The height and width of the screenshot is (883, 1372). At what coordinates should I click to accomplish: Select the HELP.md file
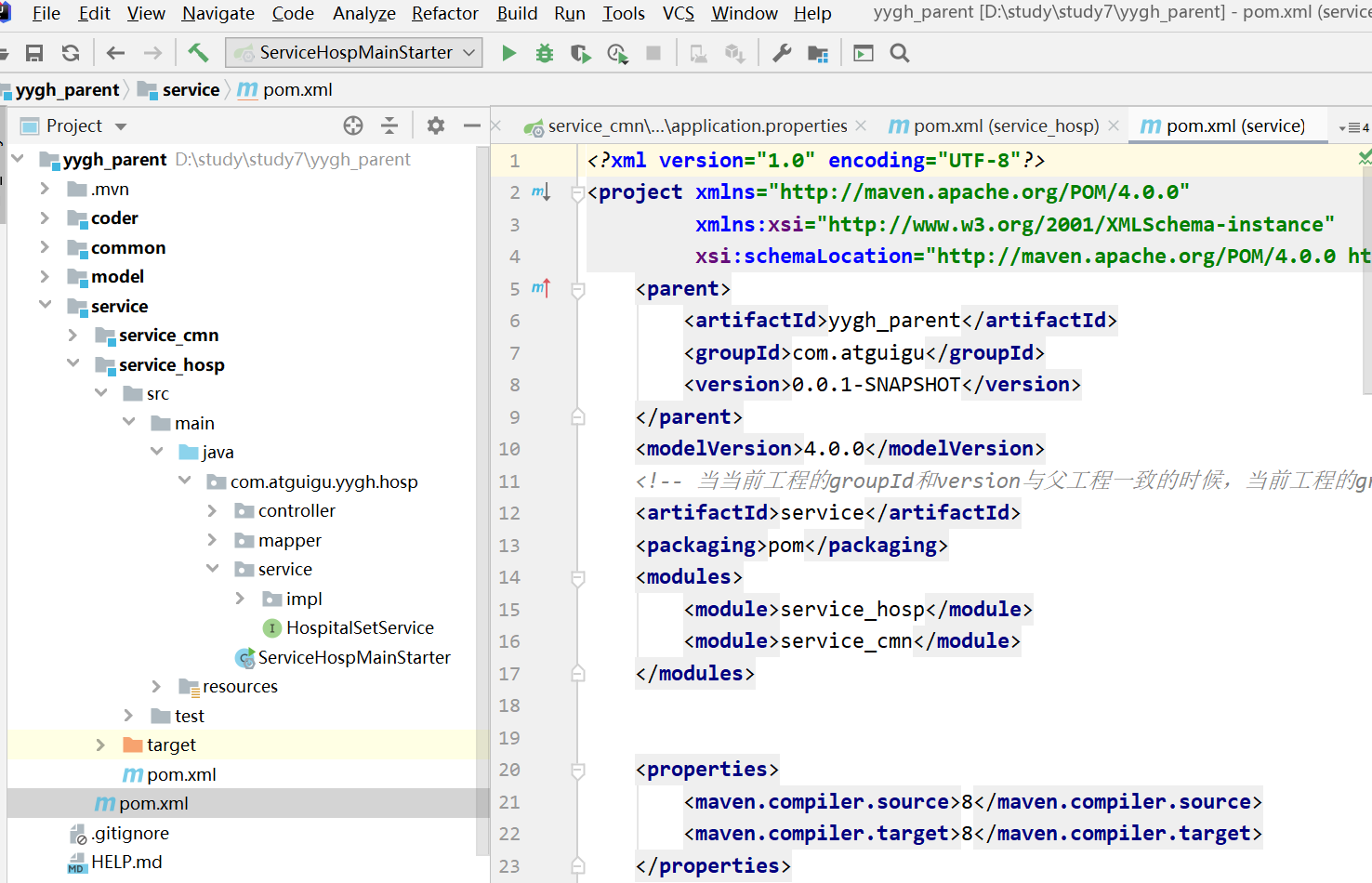(x=126, y=862)
